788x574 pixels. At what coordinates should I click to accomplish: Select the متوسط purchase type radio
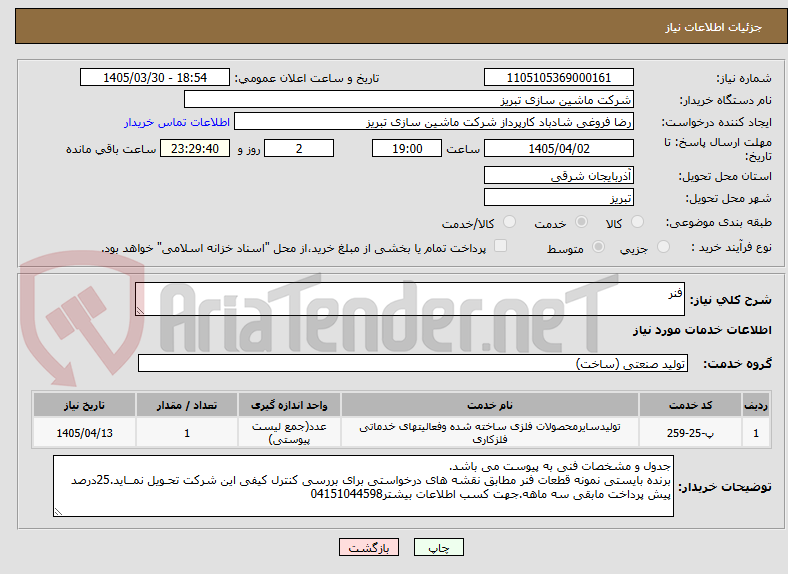pos(598,247)
